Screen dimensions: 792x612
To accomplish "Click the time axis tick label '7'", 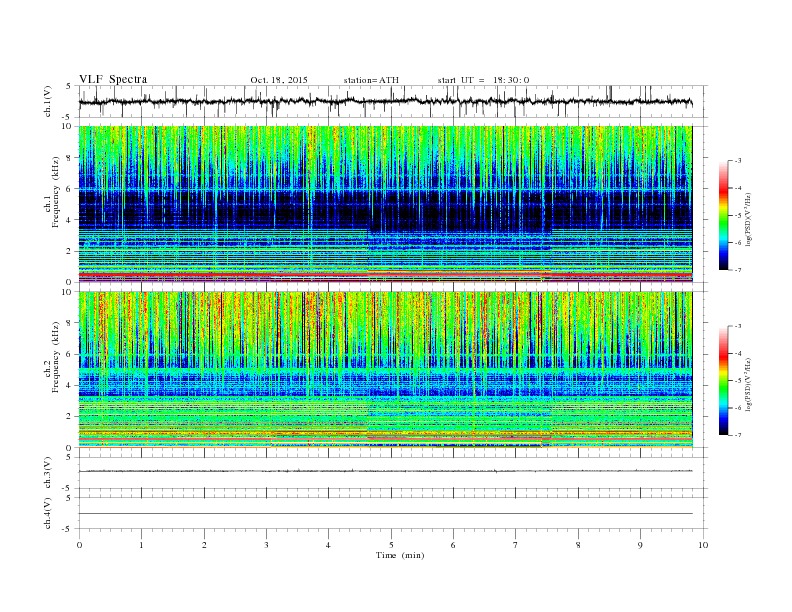I will tap(516, 545).
